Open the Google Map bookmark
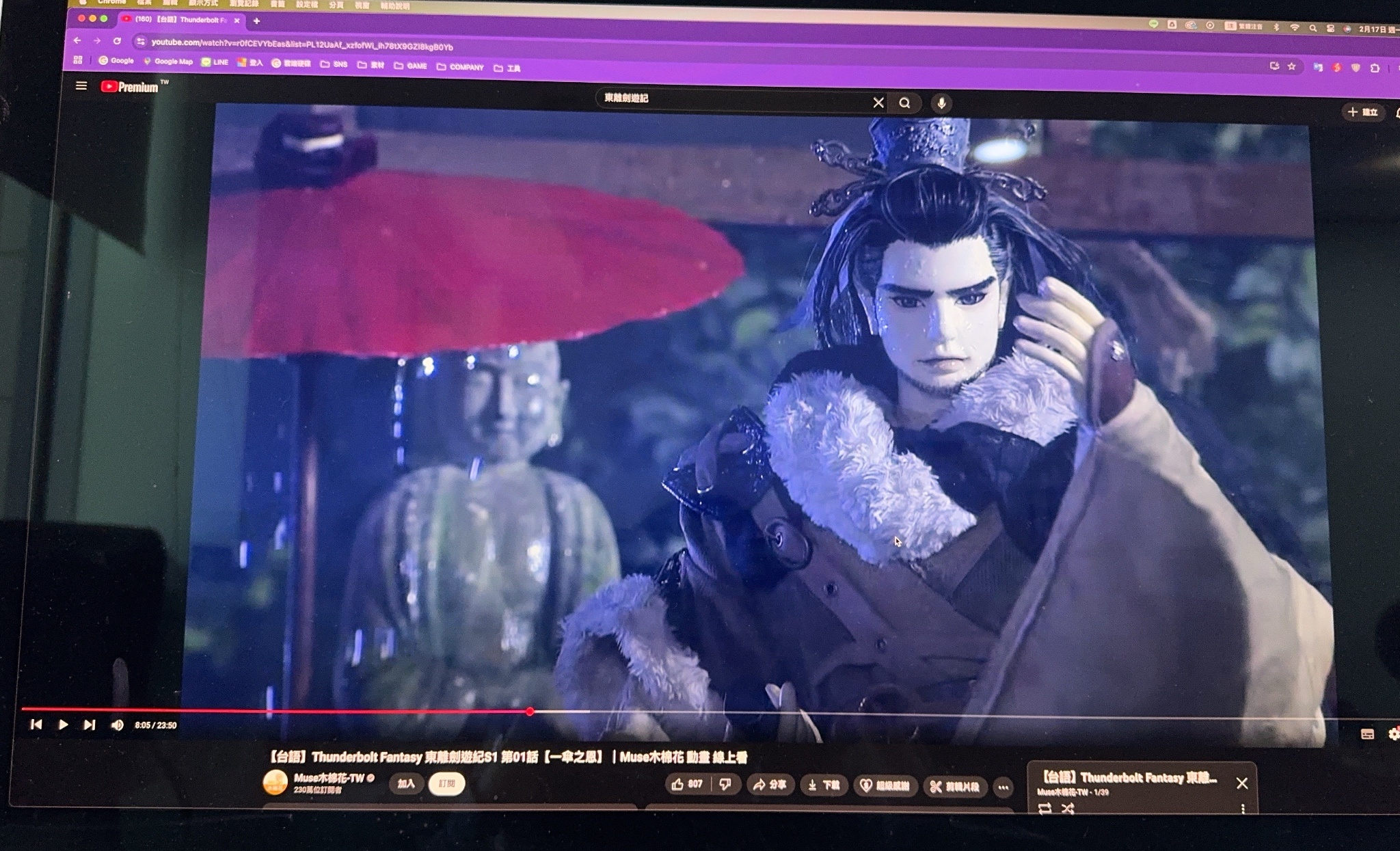Image resolution: width=1400 pixels, height=851 pixels. tap(167, 62)
